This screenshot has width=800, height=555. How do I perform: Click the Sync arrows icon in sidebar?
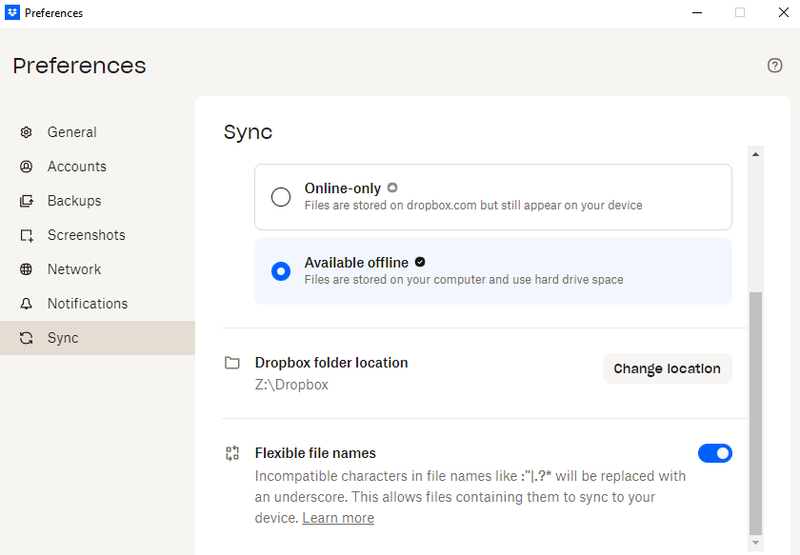(x=27, y=338)
